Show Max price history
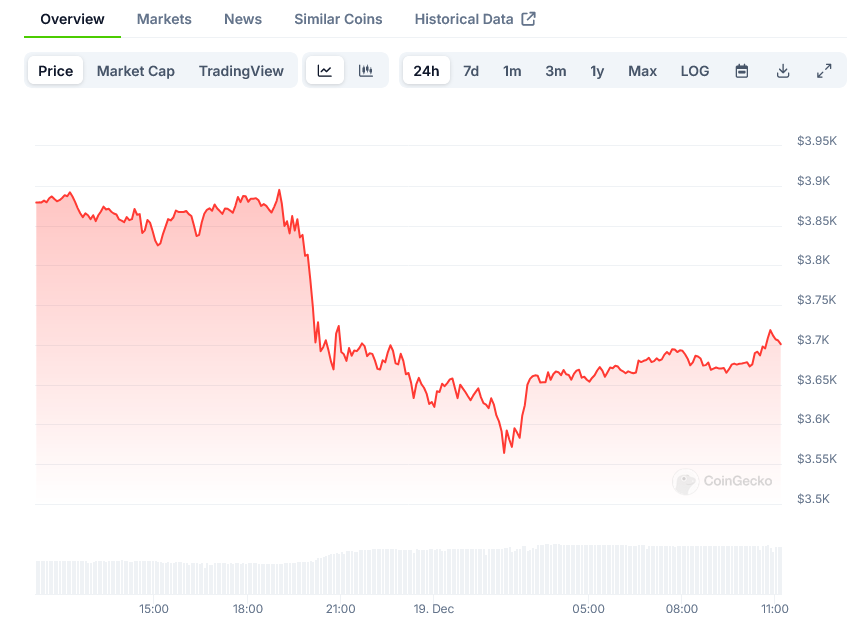The image size is (847, 630). pyautogui.click(x=643, y=71)
